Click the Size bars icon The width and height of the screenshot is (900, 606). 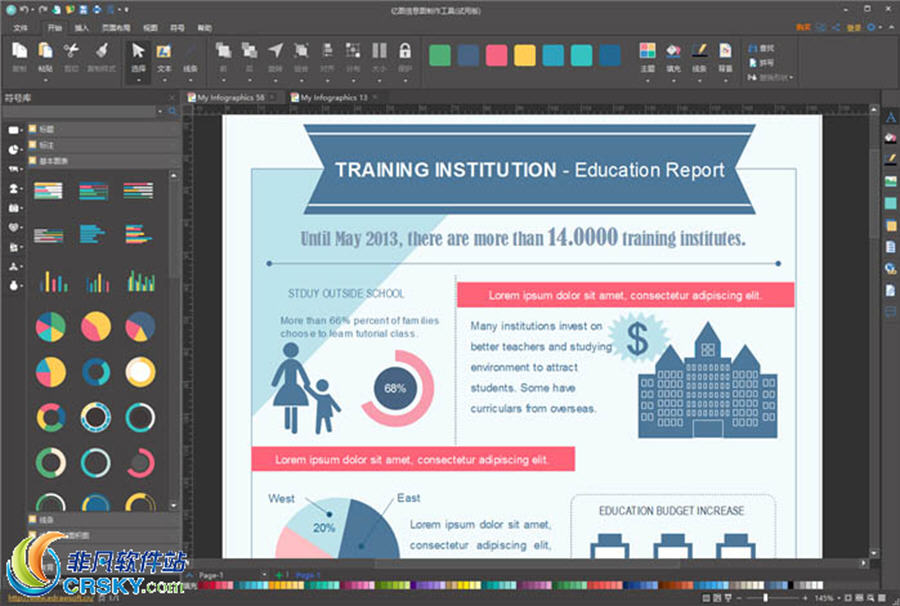click(379, 50)
